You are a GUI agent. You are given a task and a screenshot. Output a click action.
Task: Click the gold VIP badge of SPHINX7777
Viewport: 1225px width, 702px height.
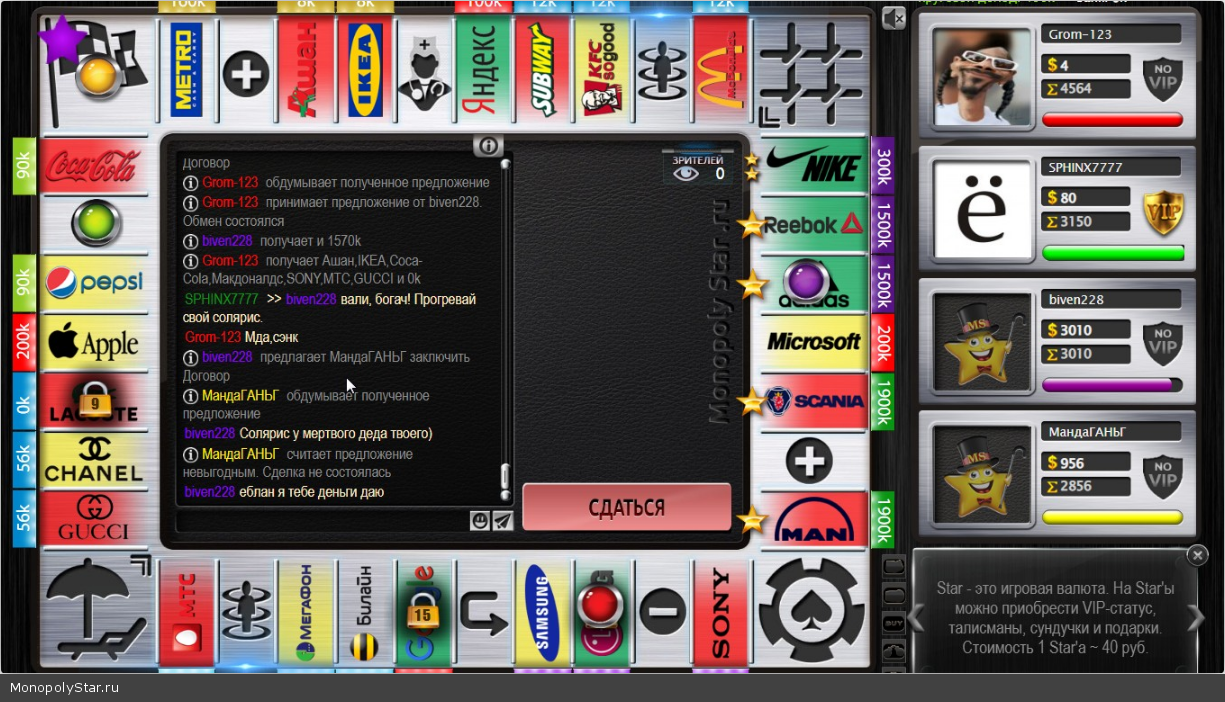click(x=1163, y=212)
